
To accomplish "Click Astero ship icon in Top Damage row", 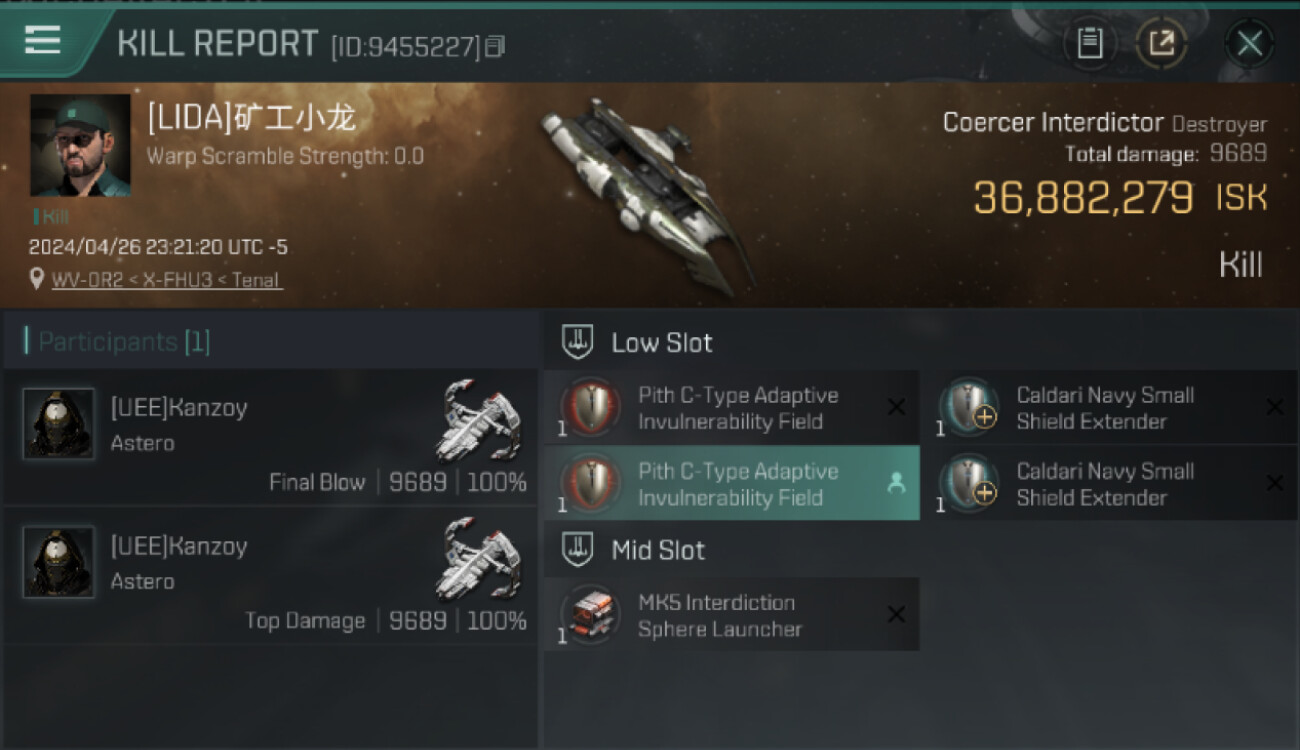I will 480,559.
